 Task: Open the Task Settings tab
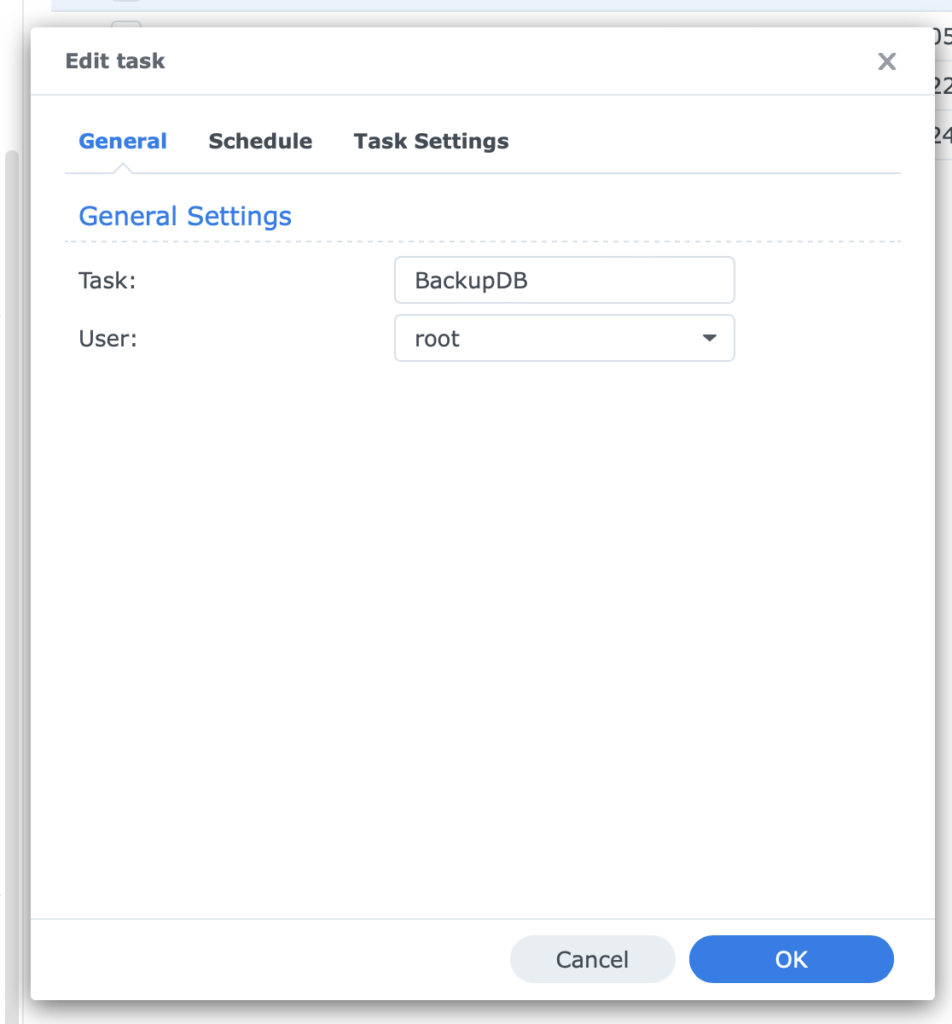(431, 141)
